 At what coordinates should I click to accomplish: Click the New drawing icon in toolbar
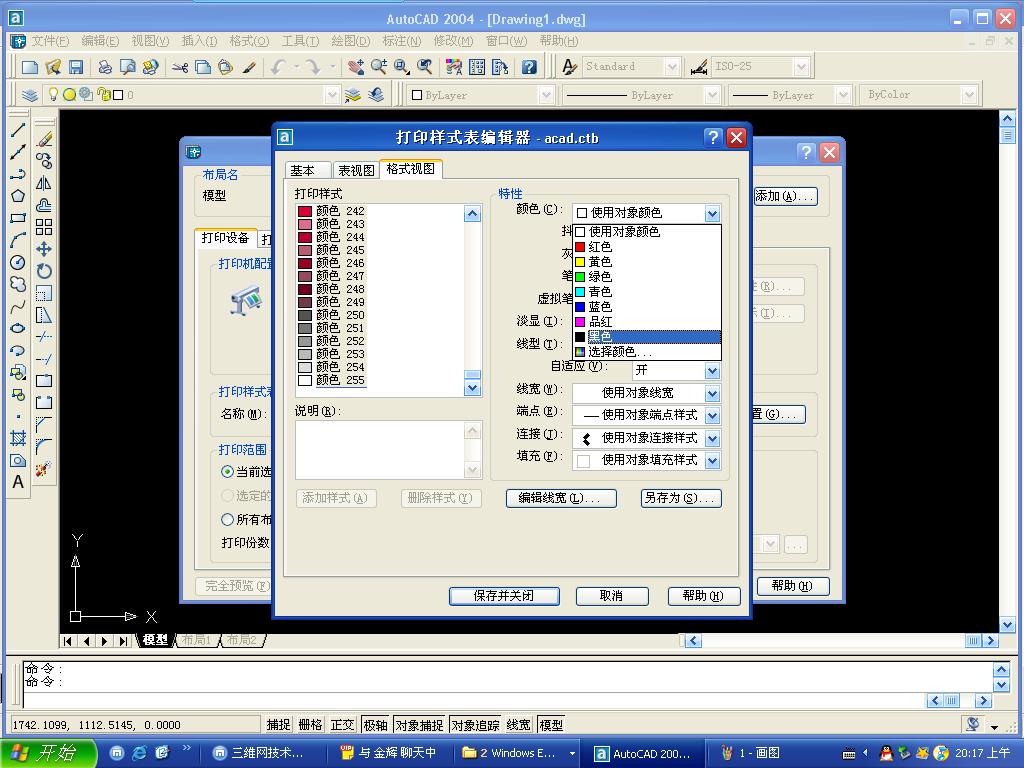point(30,67)
